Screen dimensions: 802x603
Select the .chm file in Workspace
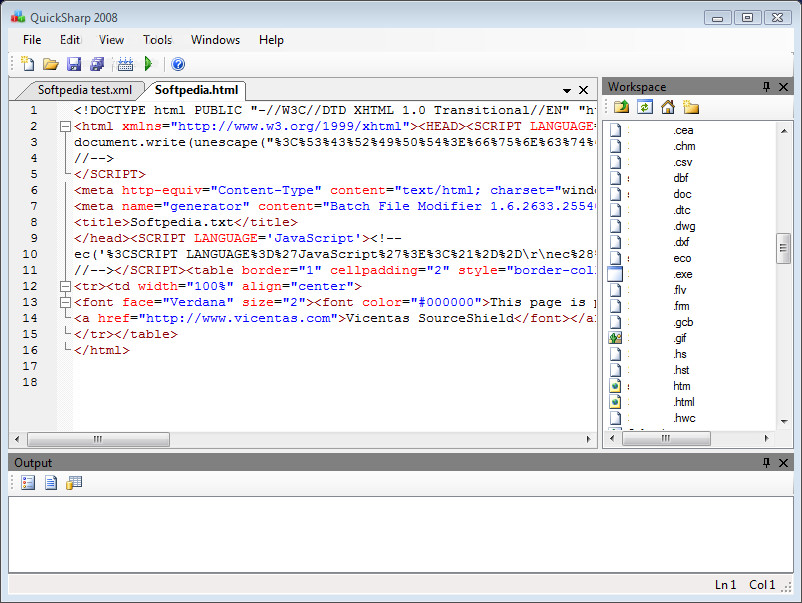pyautogui.click(x=684, y=146)
